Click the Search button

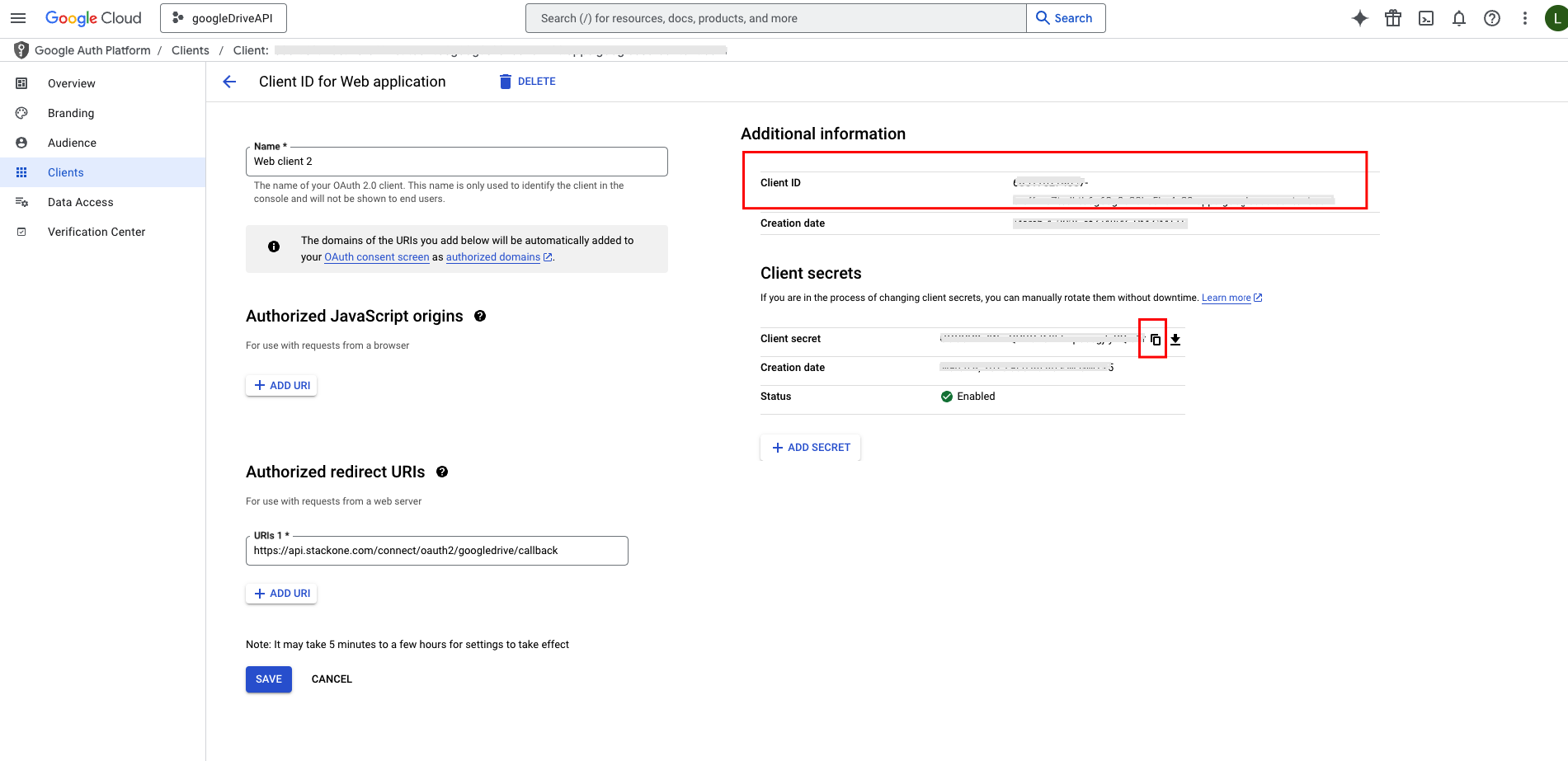tap(1066, 18)
